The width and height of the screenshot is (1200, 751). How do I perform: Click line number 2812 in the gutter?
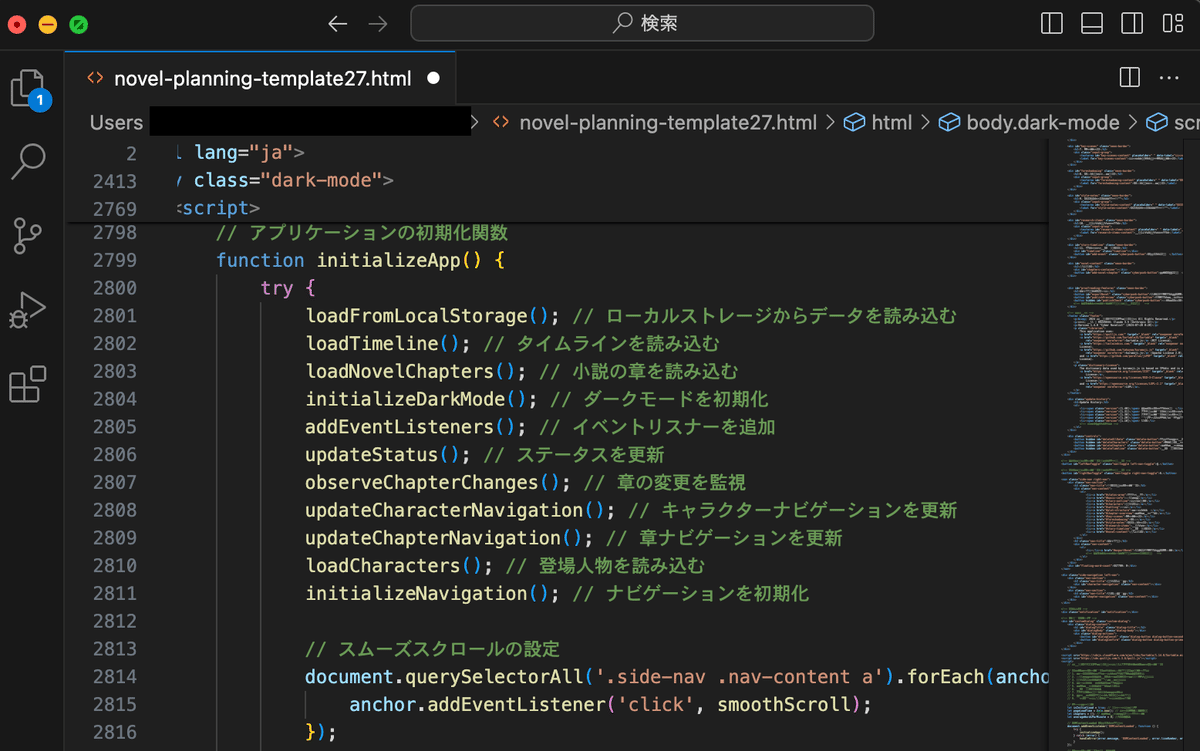[x=114, y=622]
